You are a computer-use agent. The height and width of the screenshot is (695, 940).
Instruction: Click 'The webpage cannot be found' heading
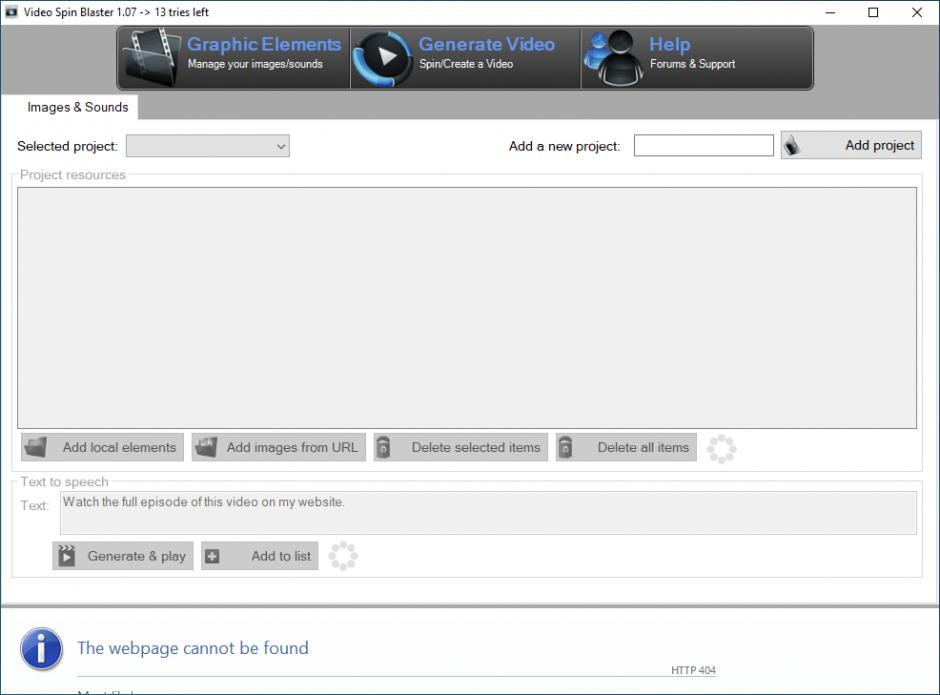coord(193,648)
